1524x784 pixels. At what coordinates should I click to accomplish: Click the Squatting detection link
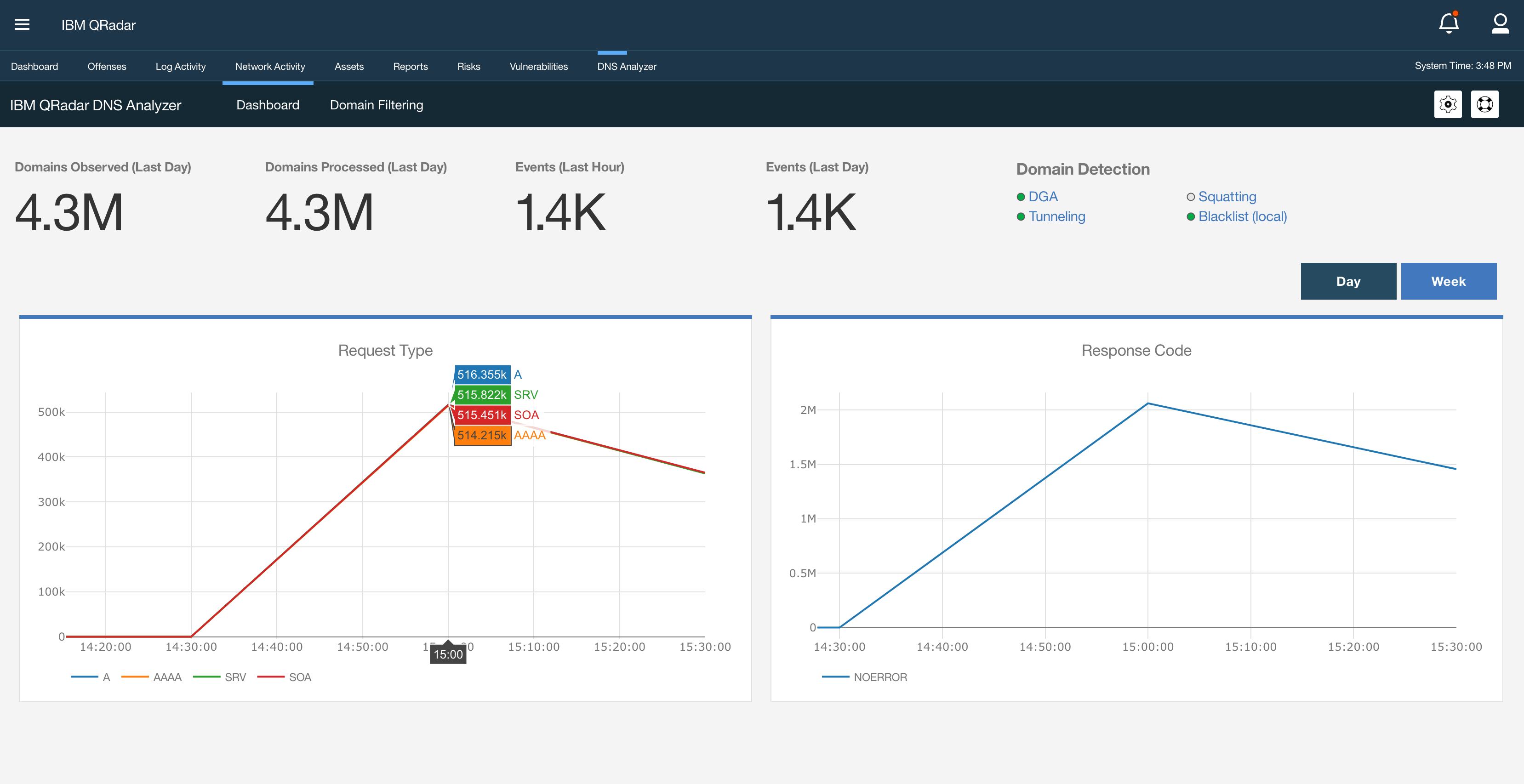(x=1227, y=196)
